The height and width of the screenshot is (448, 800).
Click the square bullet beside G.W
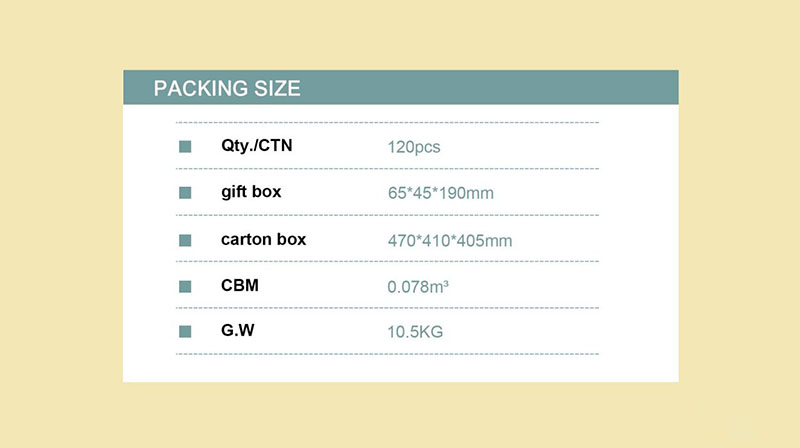pyautogui.click(x=185, y=331)
